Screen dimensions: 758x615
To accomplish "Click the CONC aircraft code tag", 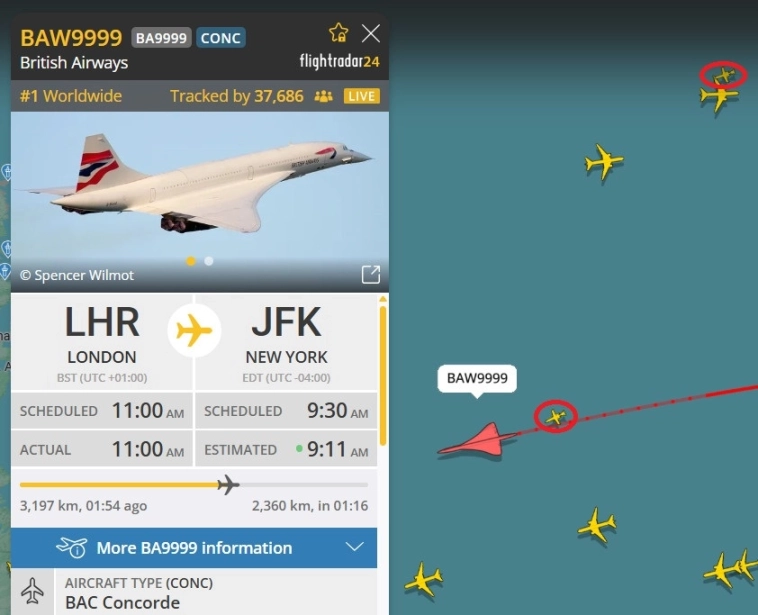I will pos(220,38).
